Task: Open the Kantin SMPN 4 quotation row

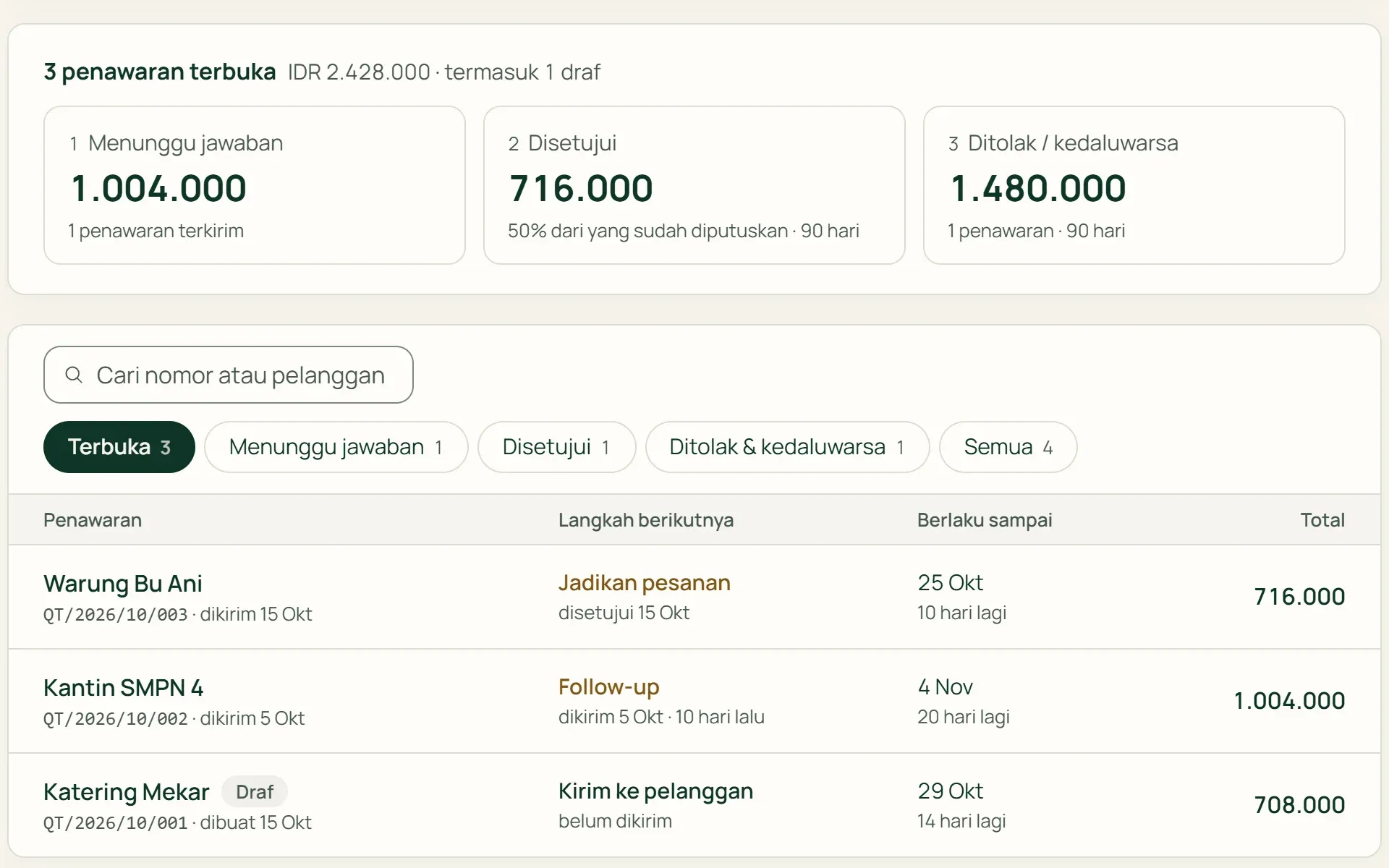Action: [x=694, y=701]
